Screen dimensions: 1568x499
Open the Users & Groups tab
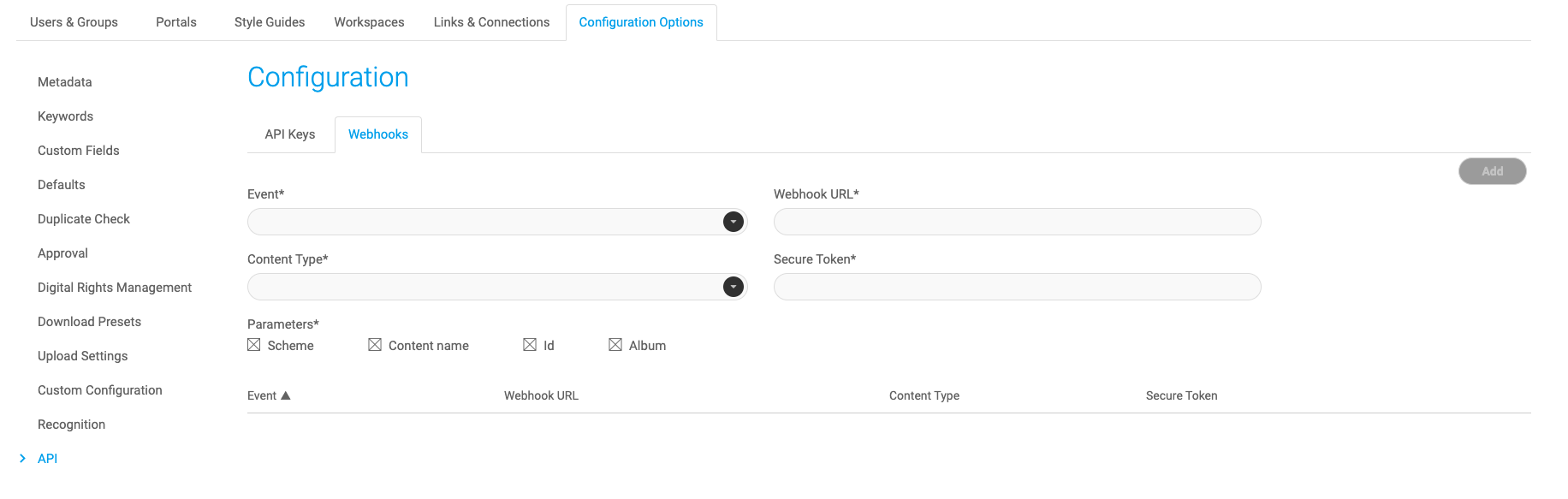click(x=74, y=22)
